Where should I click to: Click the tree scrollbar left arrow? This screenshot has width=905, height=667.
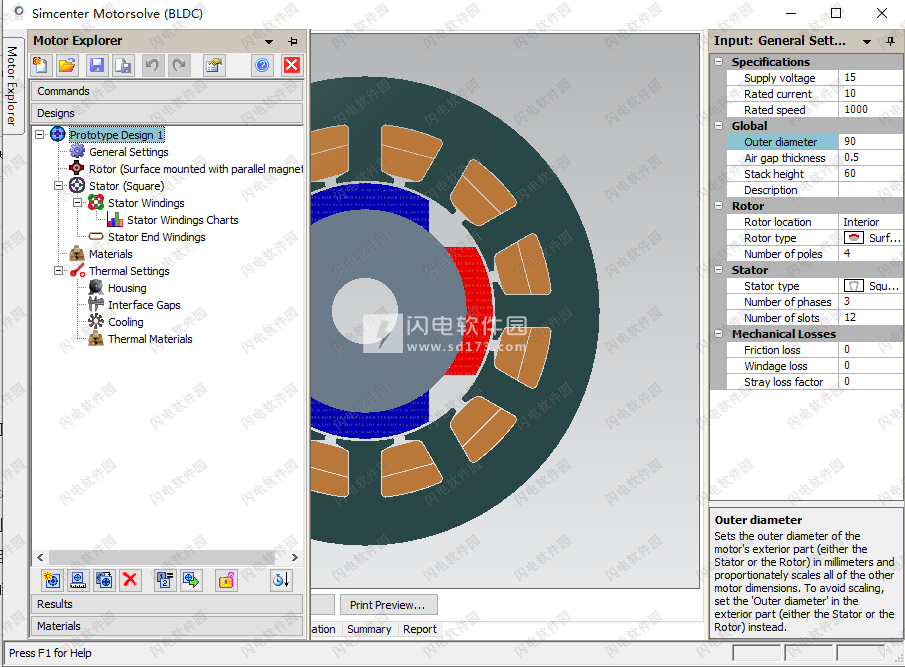tap(40, 557)
